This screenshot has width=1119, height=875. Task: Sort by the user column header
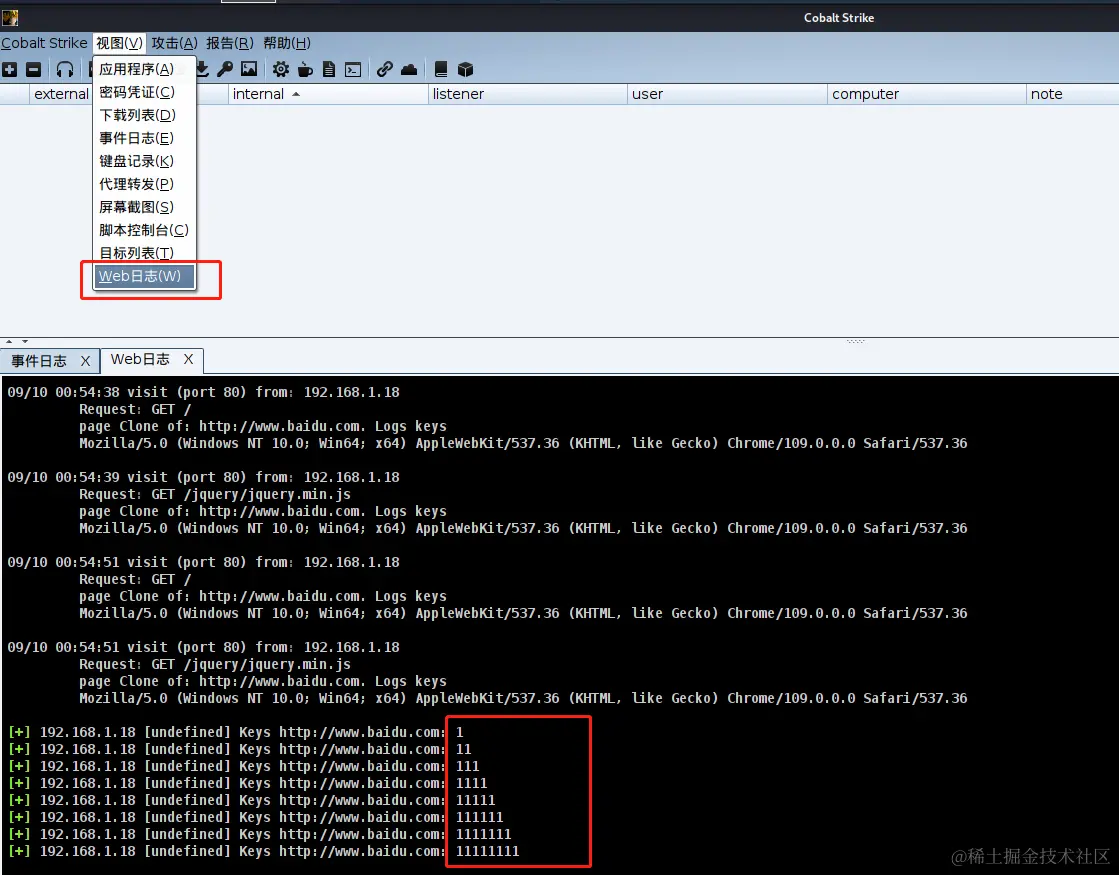pyautogui.click(x=727, y=94)
